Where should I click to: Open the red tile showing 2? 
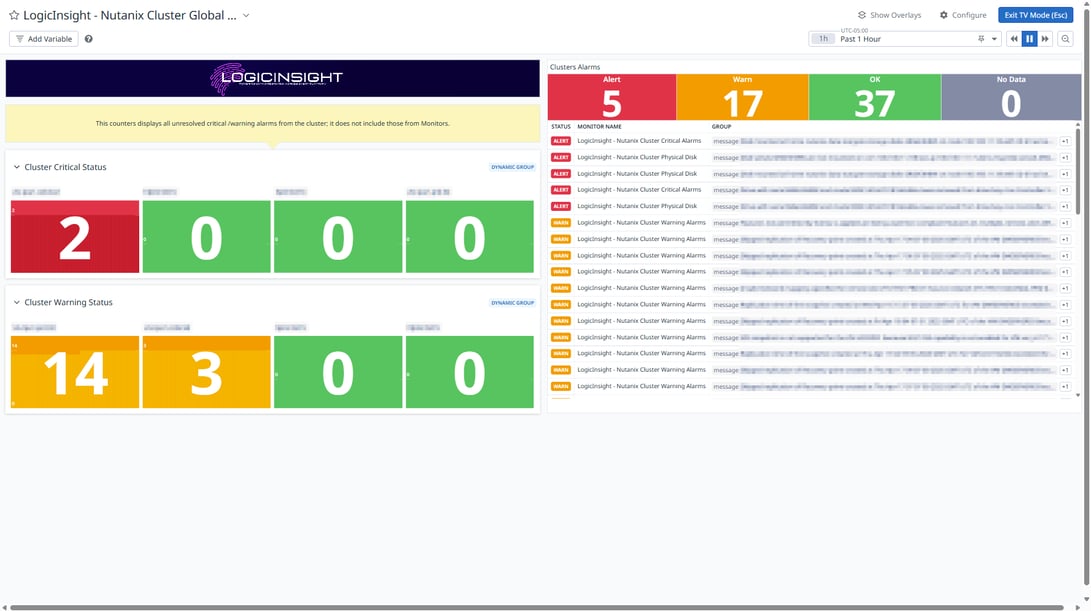75,237
